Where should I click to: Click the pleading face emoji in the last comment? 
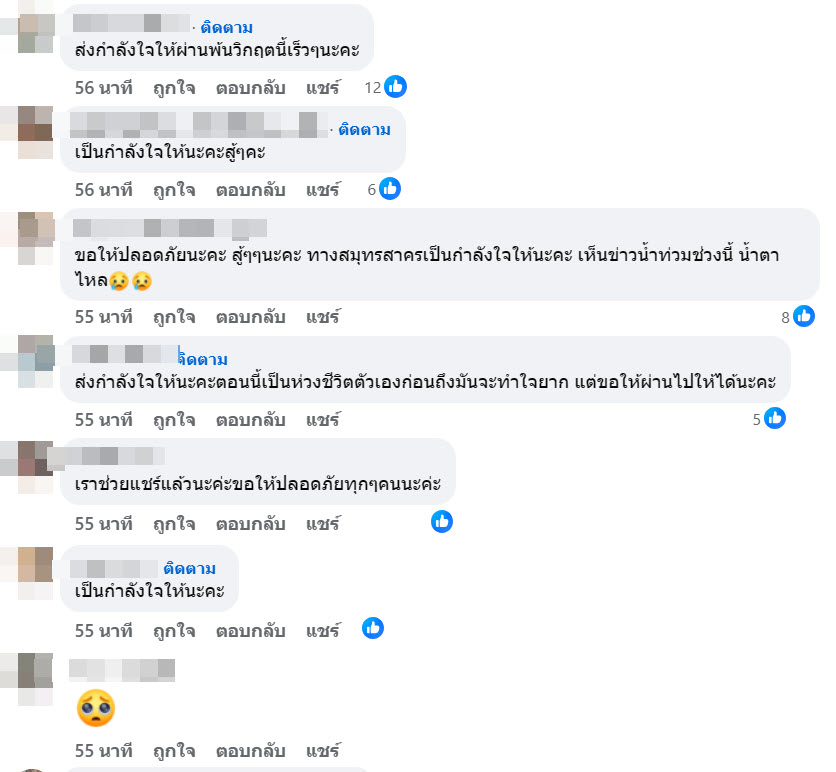[96, 709]
